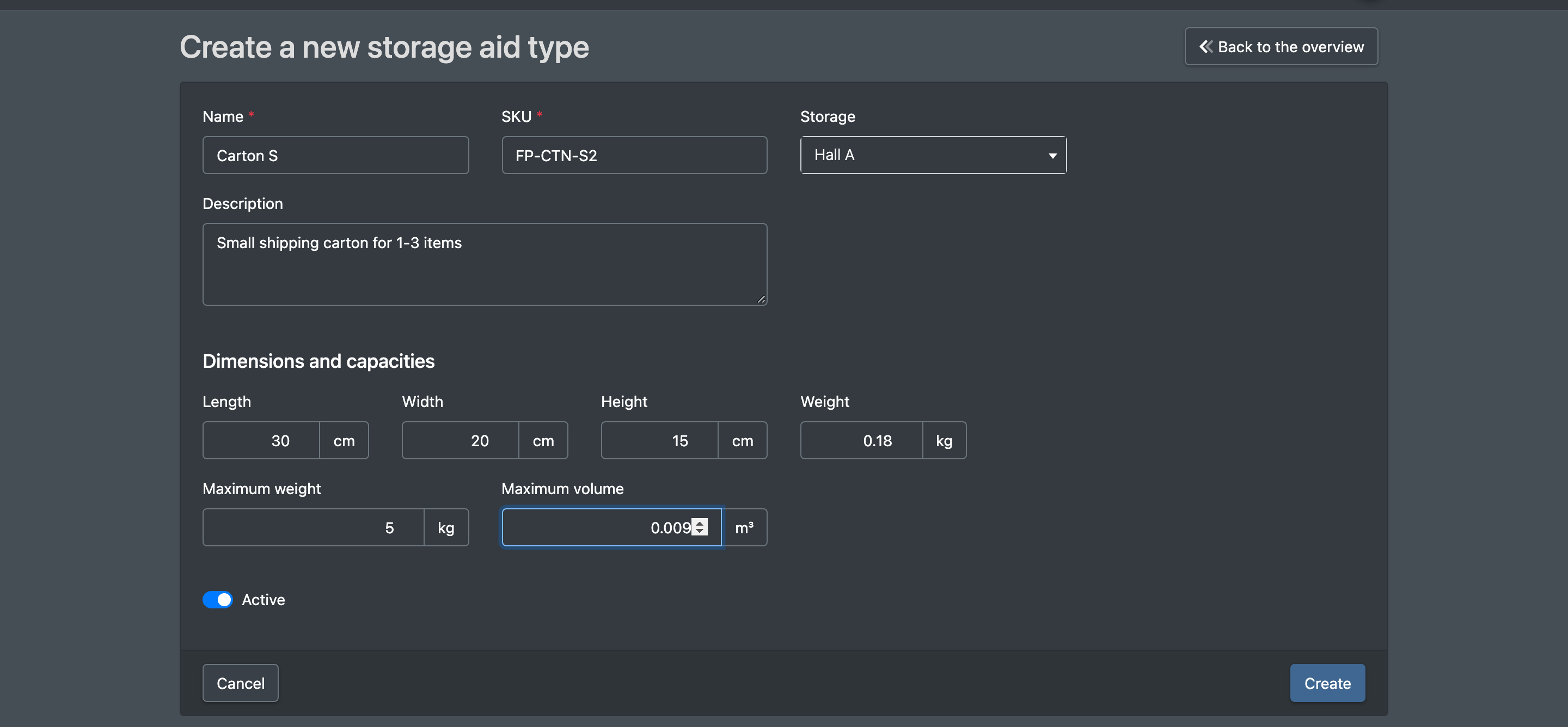The width and height of the screenshot is (1568, 727).
Task: Click the SKU field label
Action: coord(516,117)
